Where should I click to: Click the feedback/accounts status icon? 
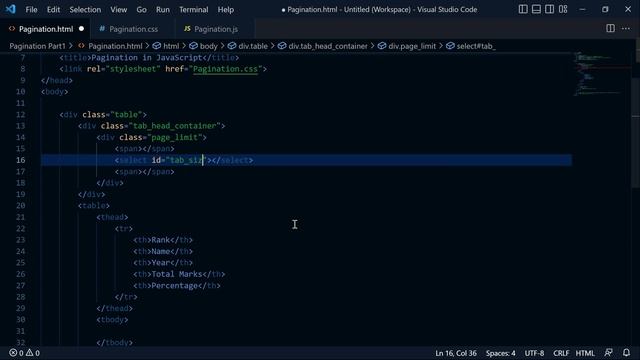click(x=608, y=353)
